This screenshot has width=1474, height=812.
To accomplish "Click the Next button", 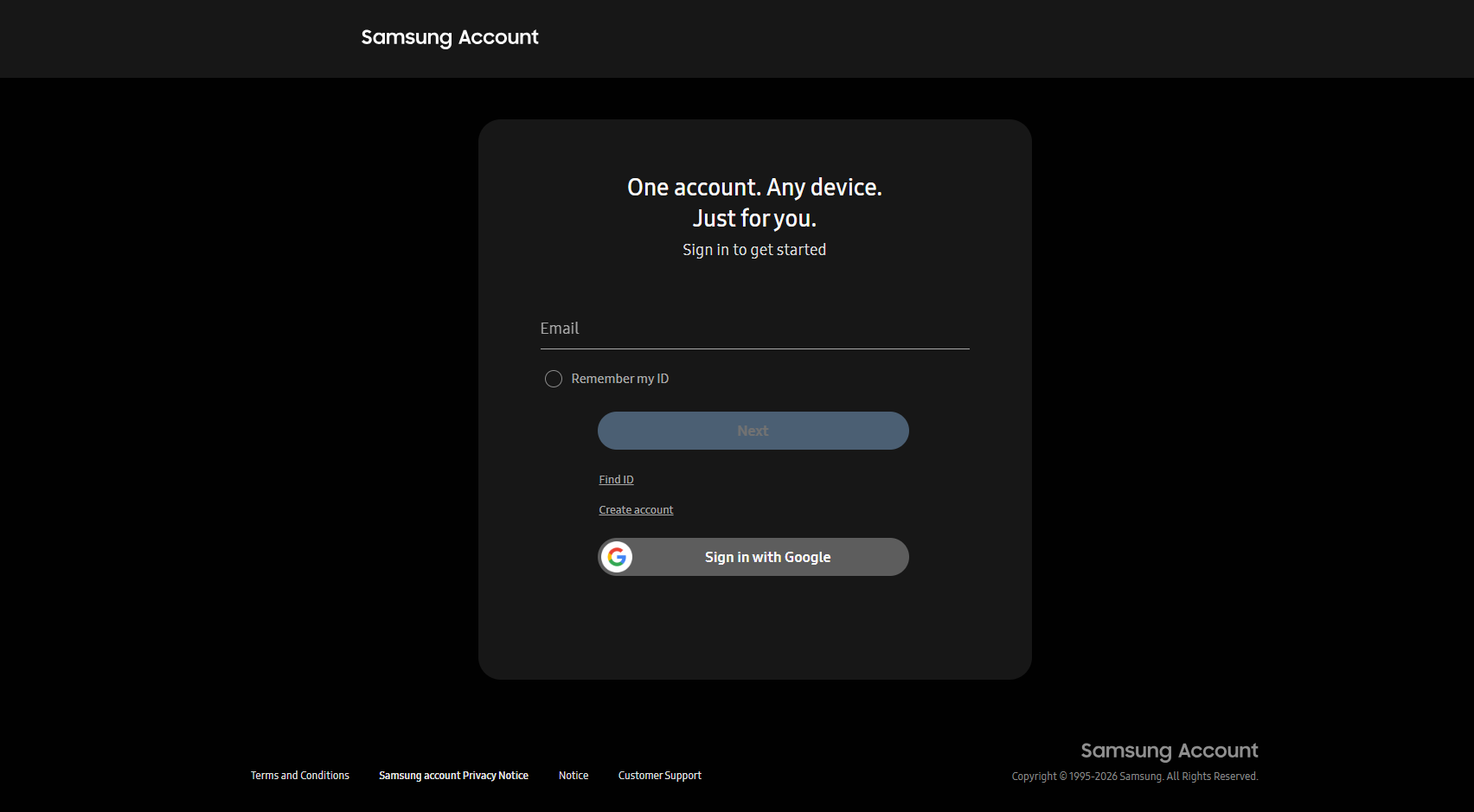I will (x=753, y=431).
